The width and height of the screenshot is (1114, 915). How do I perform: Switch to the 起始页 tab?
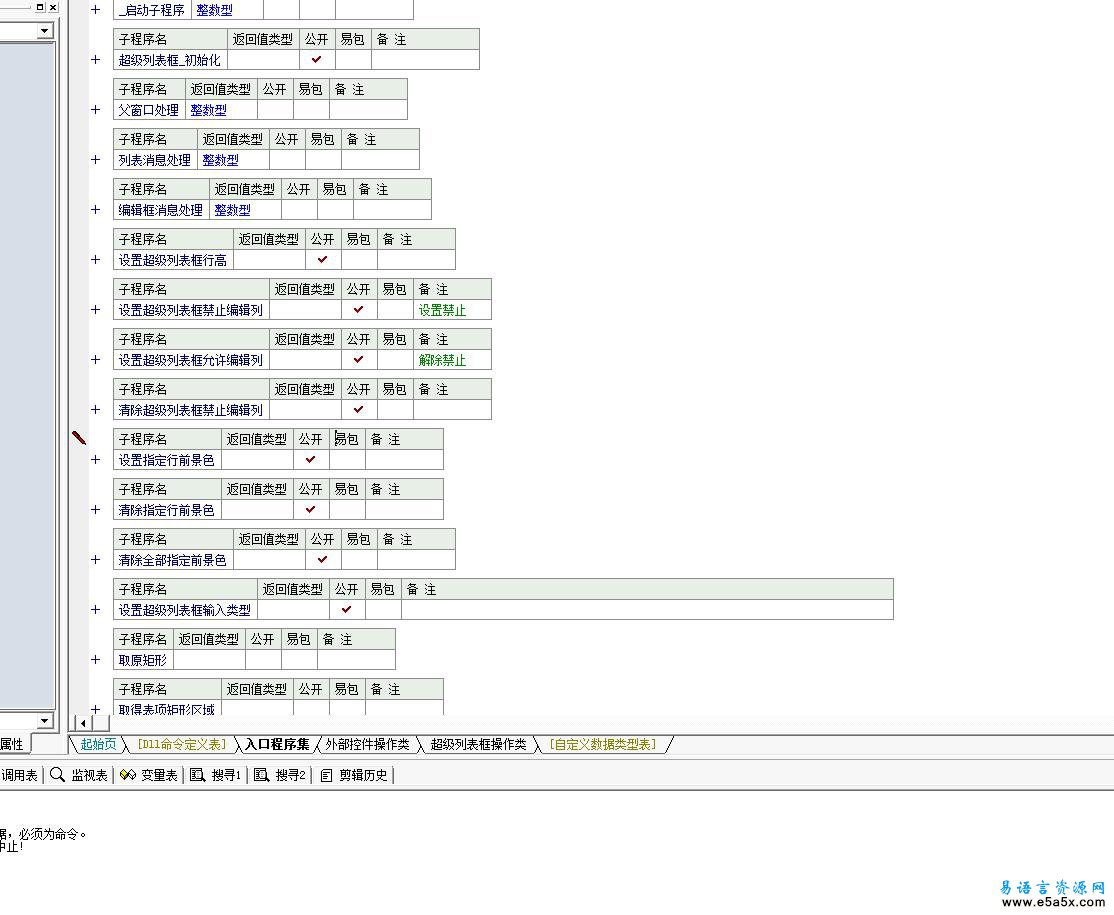98,744
